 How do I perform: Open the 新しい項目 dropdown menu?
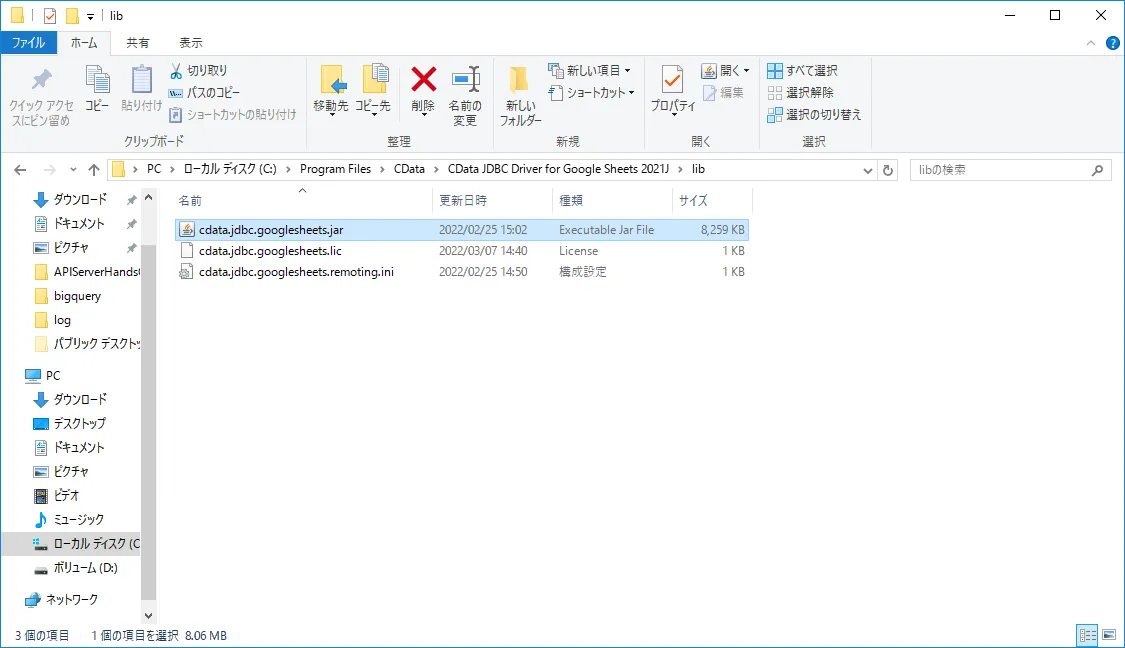pos(590,71)
